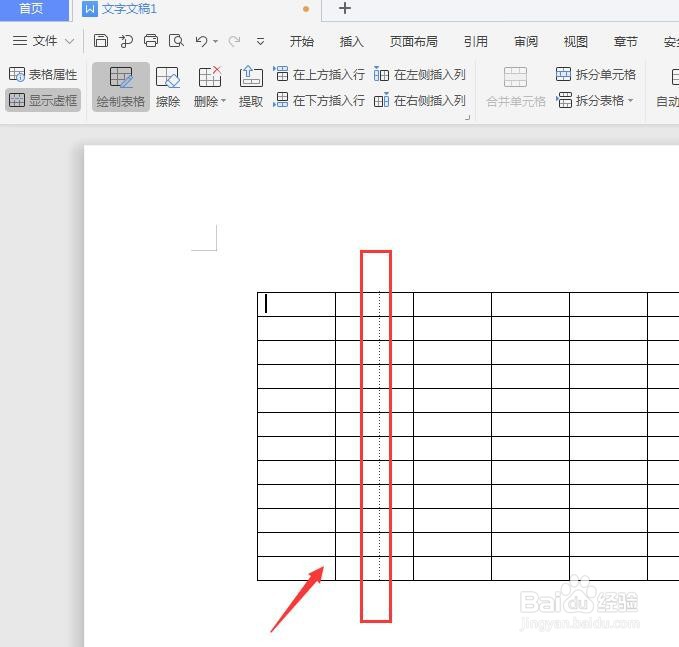Open the 章节 tab
This screenshot has width=679, height=647.
pyautogui.click(x=625, y=42)
